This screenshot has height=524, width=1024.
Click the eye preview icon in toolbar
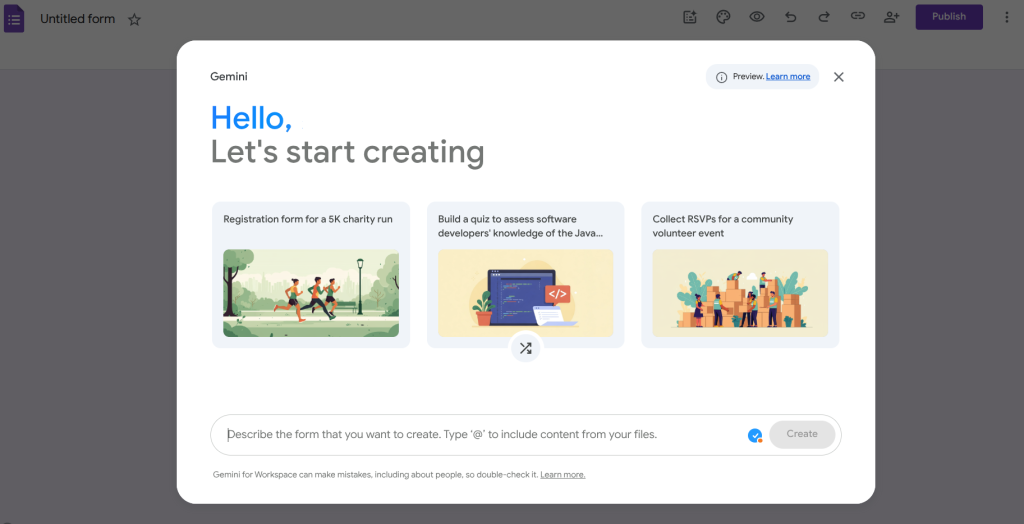757,17
